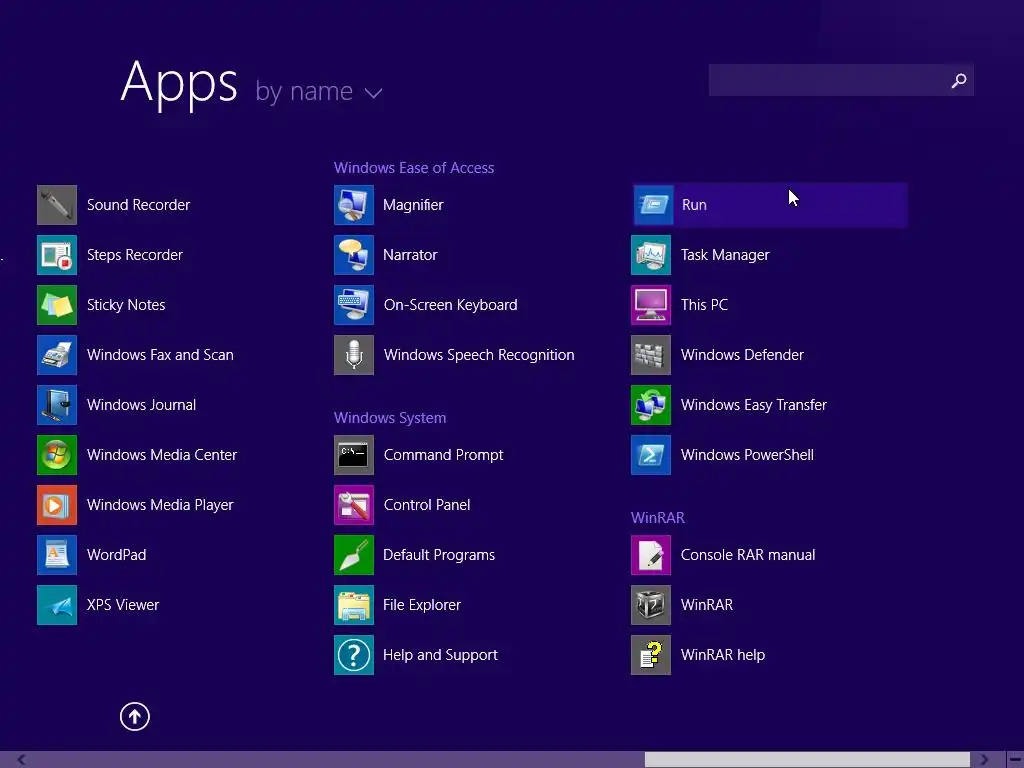Select the 'Windows Defender' label
The height and width of the screenshot is (768, 1024).
(742, 355)
